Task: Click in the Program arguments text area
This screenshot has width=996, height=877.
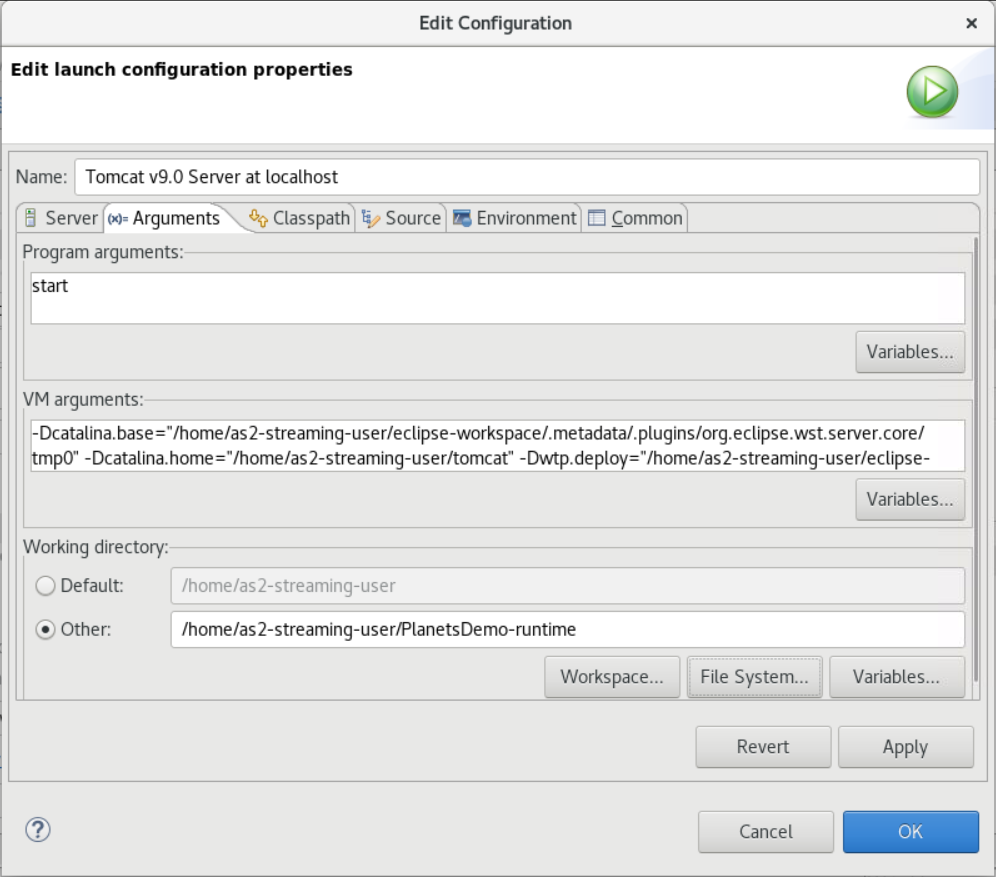Action: click(497, 298)
